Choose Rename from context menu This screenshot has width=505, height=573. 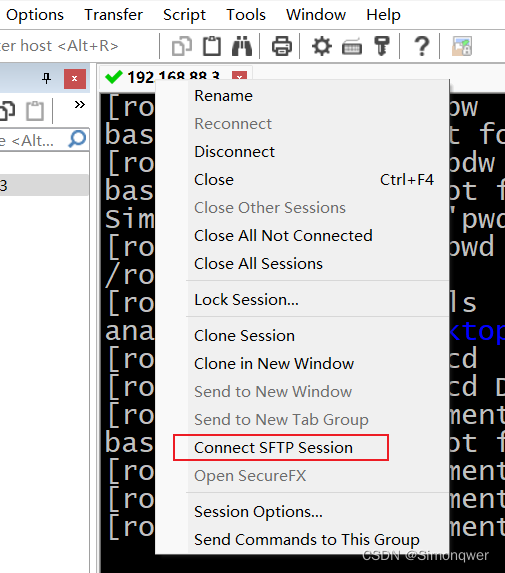point(303,96)
